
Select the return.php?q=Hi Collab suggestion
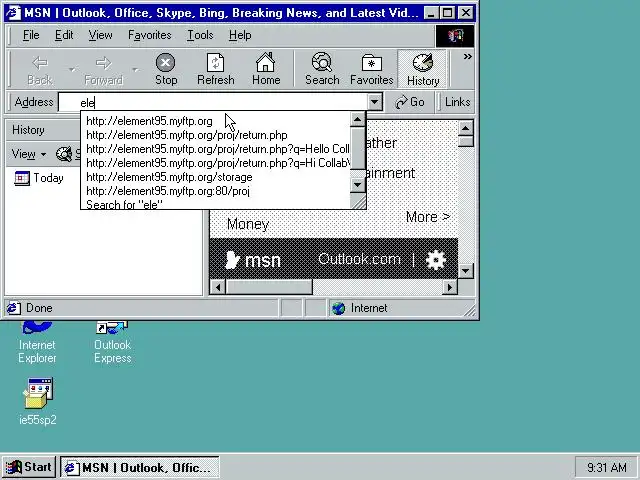click(216, 163)
